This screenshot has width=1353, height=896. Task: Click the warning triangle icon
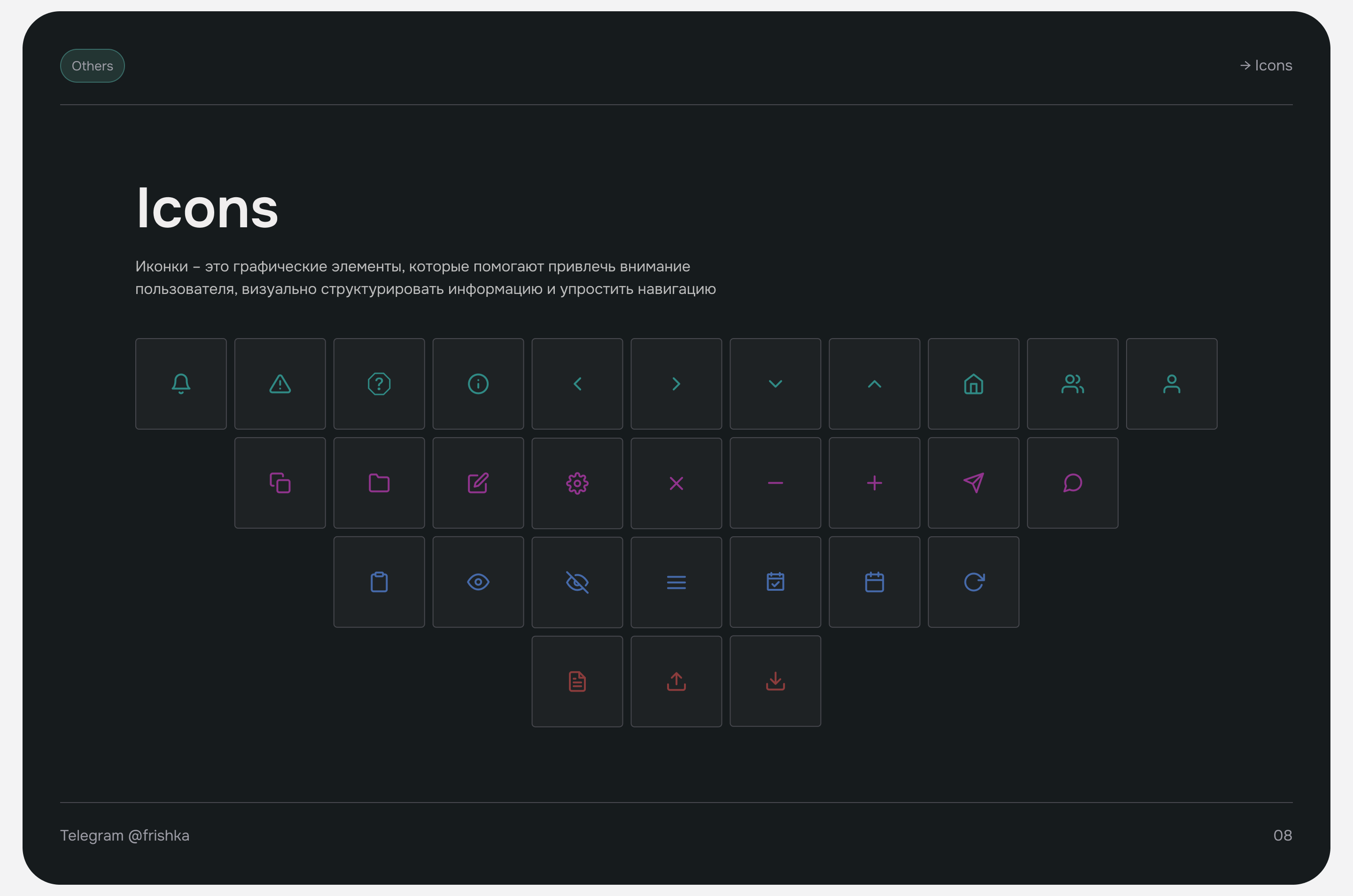click(x=280, y=384)
